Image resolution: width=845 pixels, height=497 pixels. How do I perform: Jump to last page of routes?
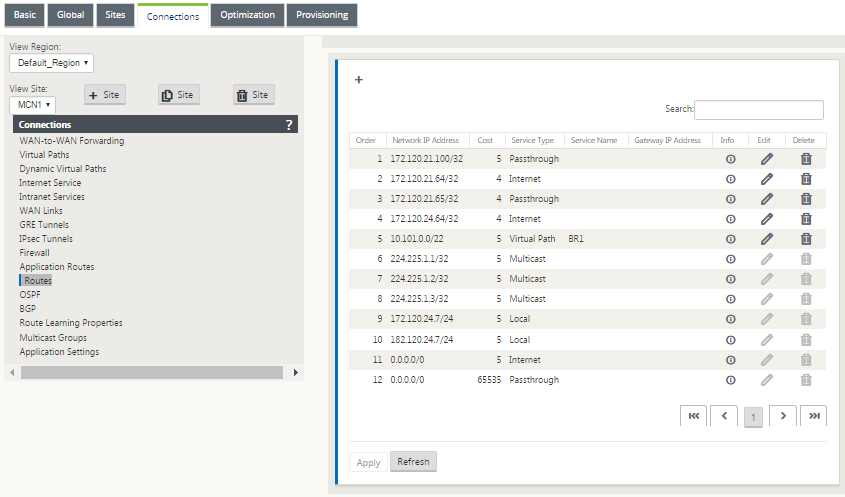(x=814, y=416)
